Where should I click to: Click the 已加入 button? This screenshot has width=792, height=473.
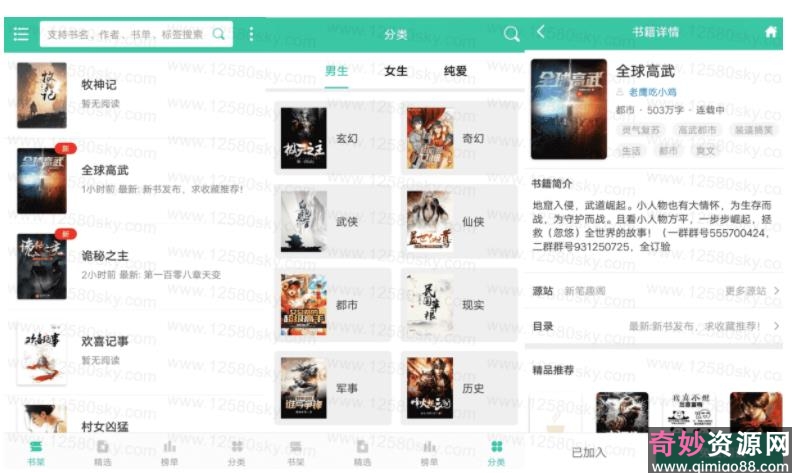589,452
